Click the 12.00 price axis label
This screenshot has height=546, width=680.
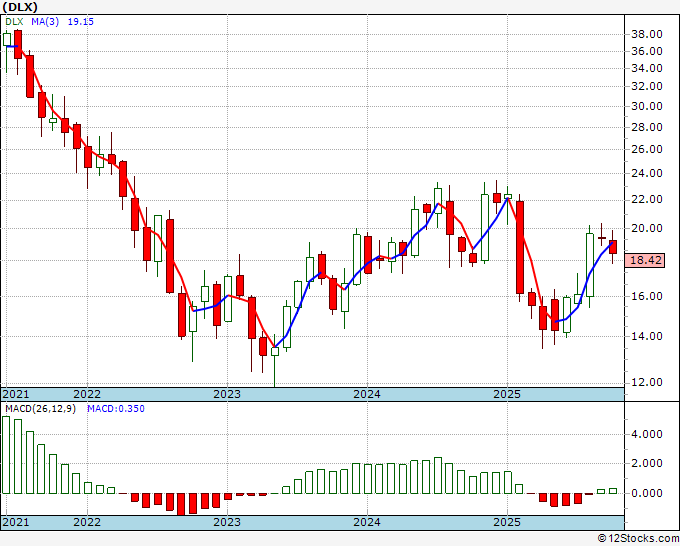[647, 383]
